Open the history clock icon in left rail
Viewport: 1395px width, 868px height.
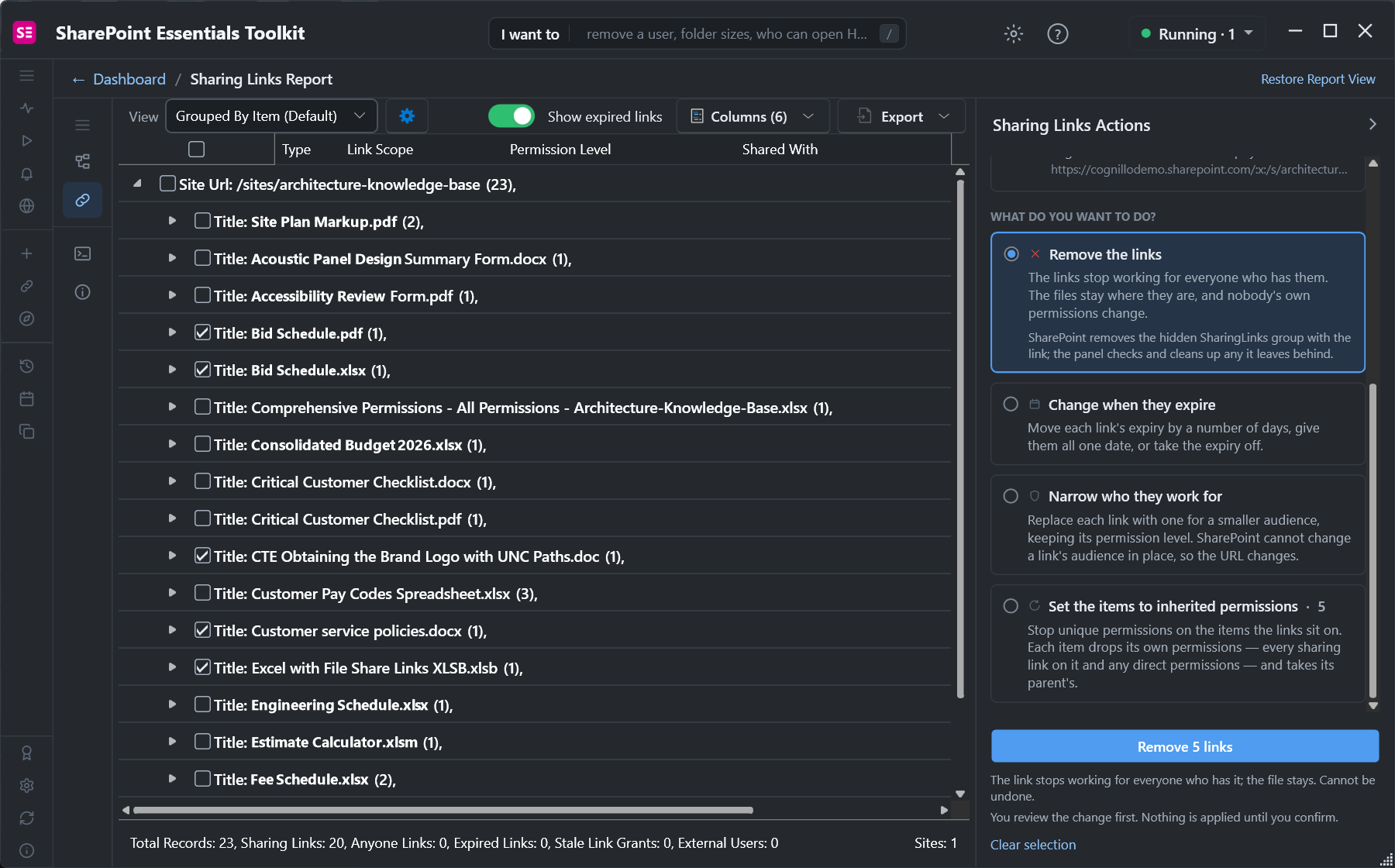coord(26,366)
